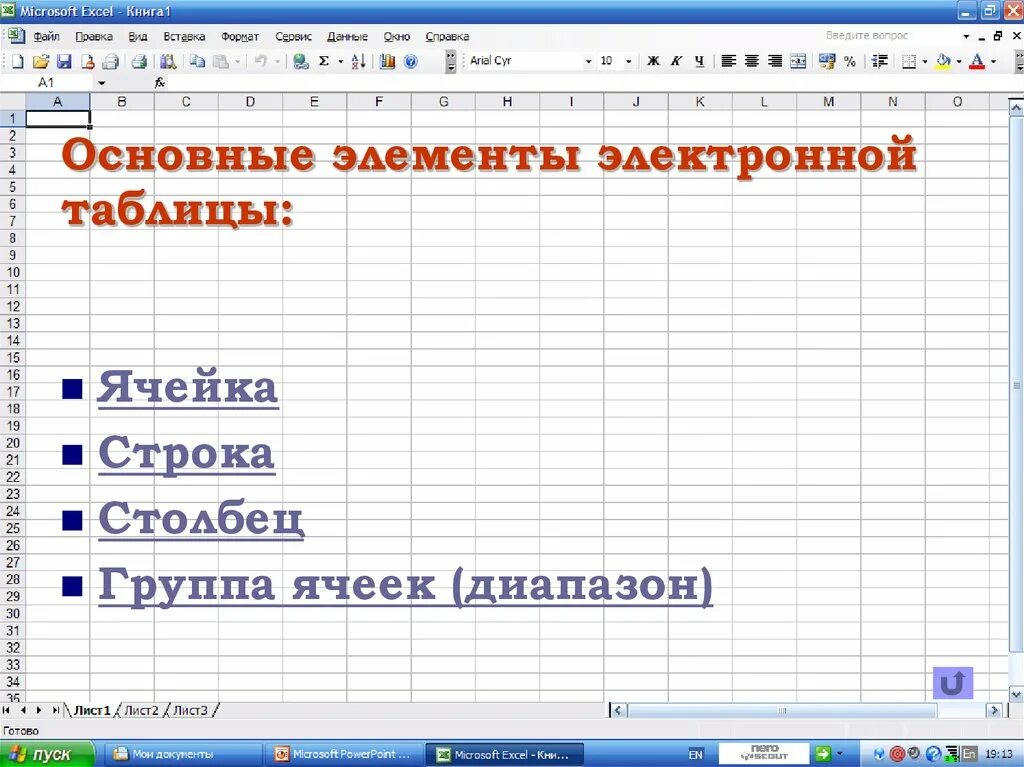The width and height of the screenshot is (1024, 767).
Task: Open the Вставка menu
Action: [x=184, y=37]
